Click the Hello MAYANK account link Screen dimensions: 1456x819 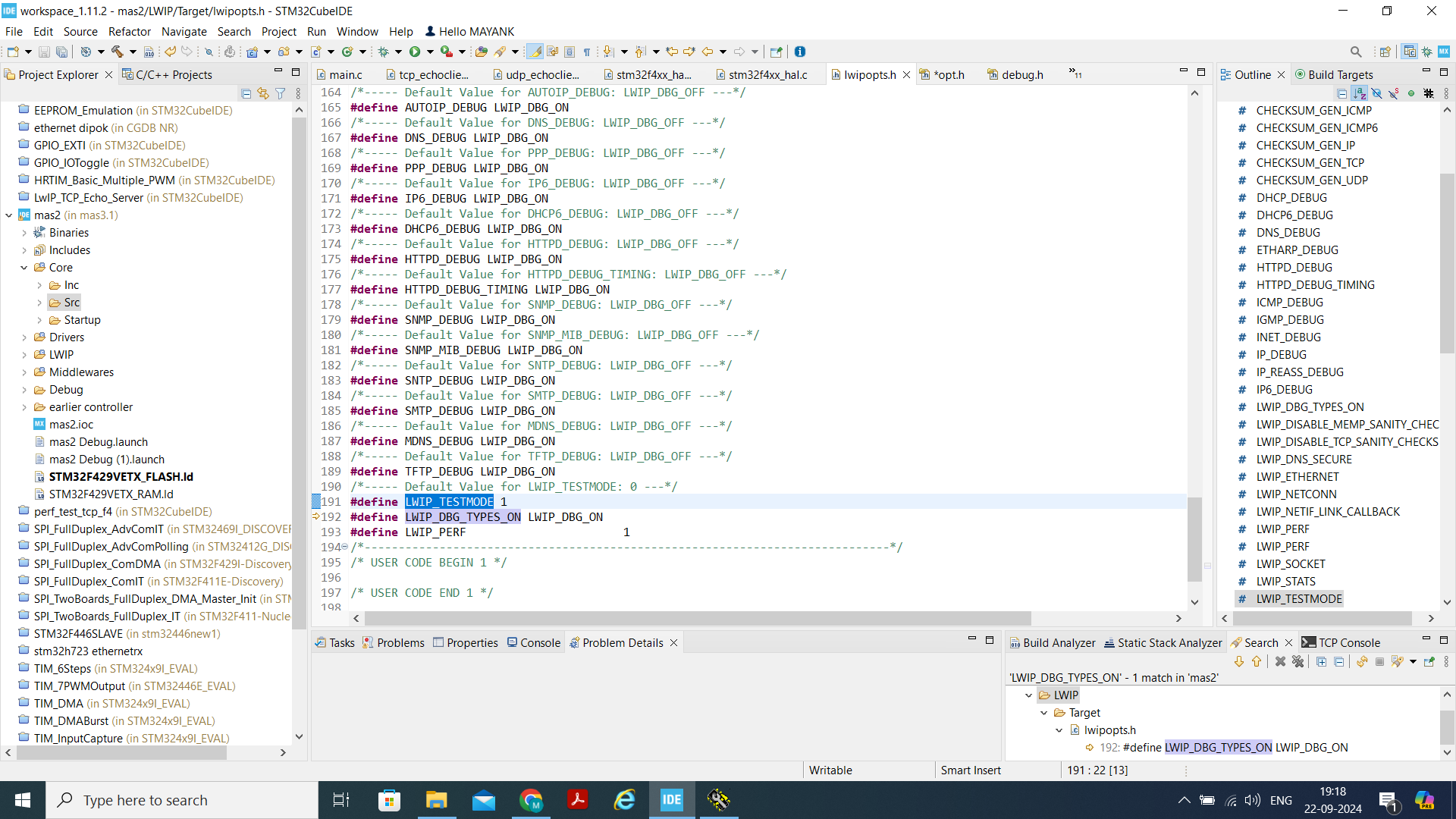click(x=470, y=31)
